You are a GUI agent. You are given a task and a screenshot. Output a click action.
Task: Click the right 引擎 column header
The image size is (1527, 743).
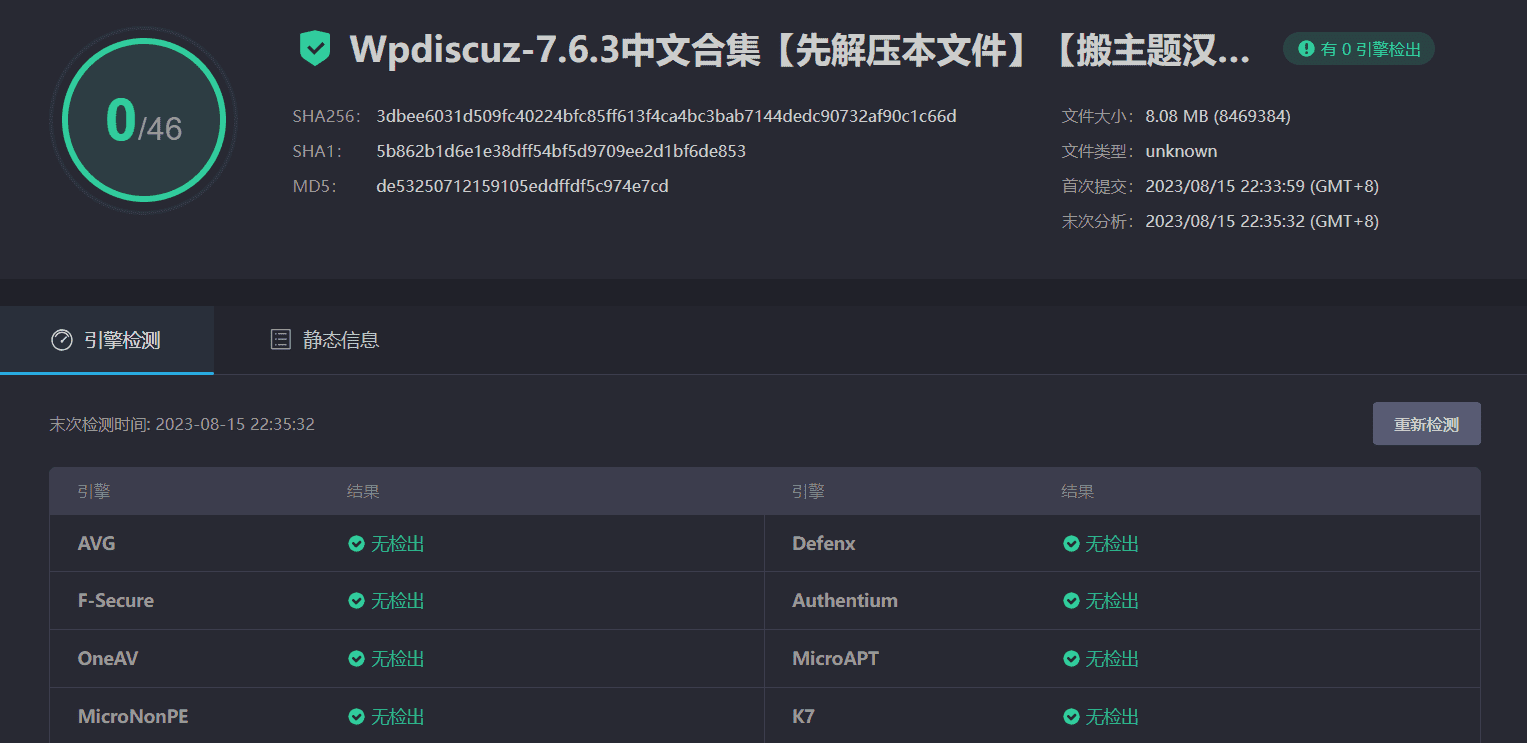click(x=808, y=492)
